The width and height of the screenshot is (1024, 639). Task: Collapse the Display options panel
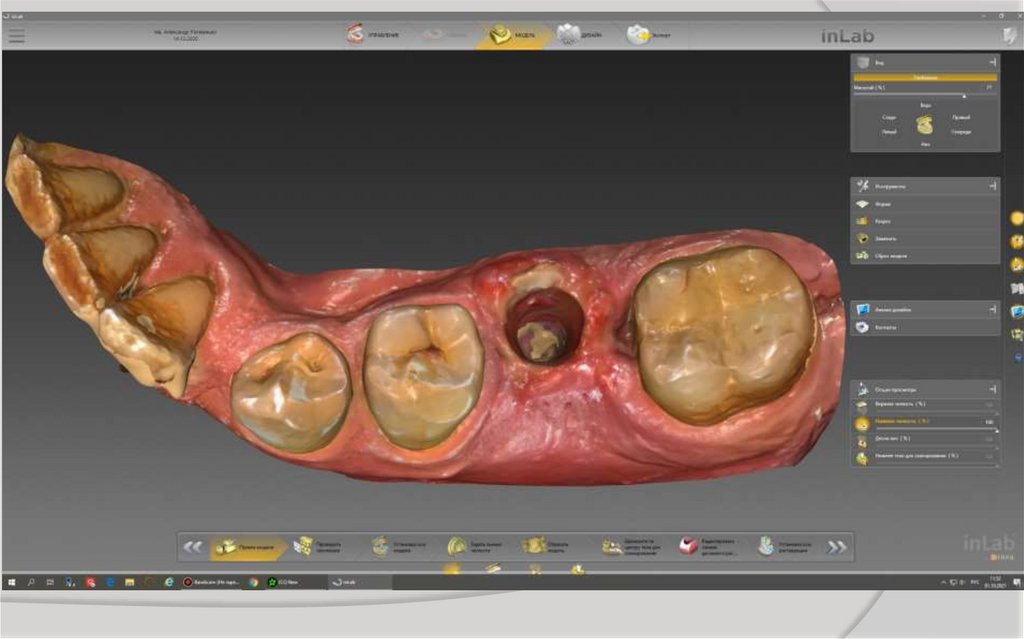click(x=993, y=389)
